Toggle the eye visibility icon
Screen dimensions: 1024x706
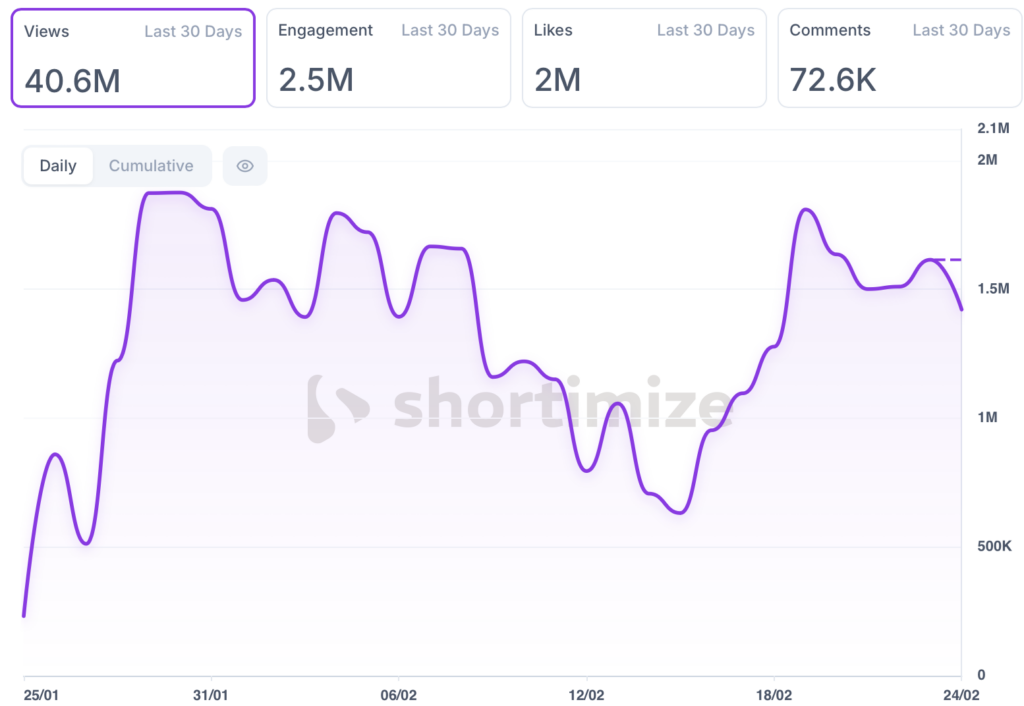pyautogui.click(x=245, y=166)
